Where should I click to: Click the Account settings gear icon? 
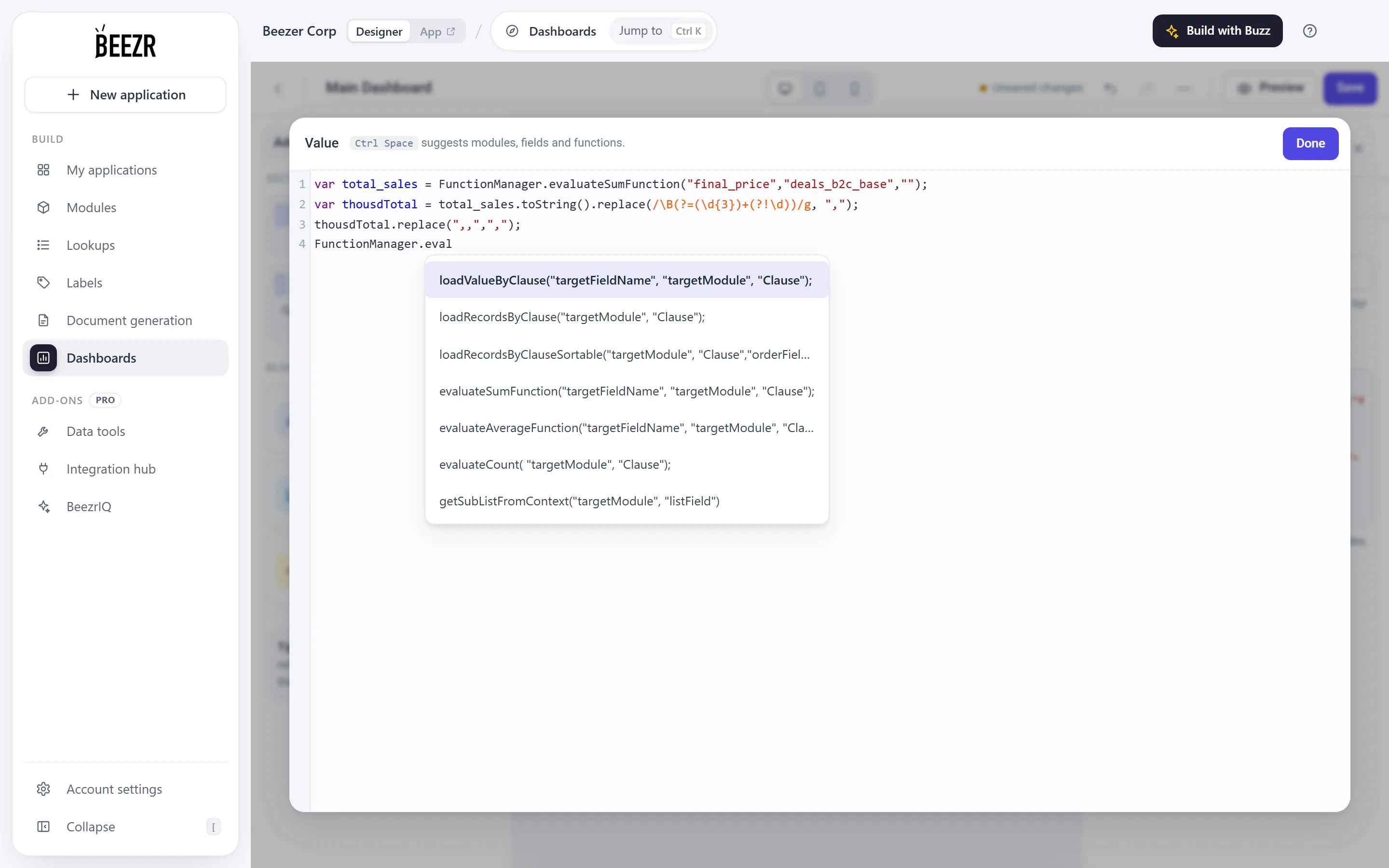point(43,789)
